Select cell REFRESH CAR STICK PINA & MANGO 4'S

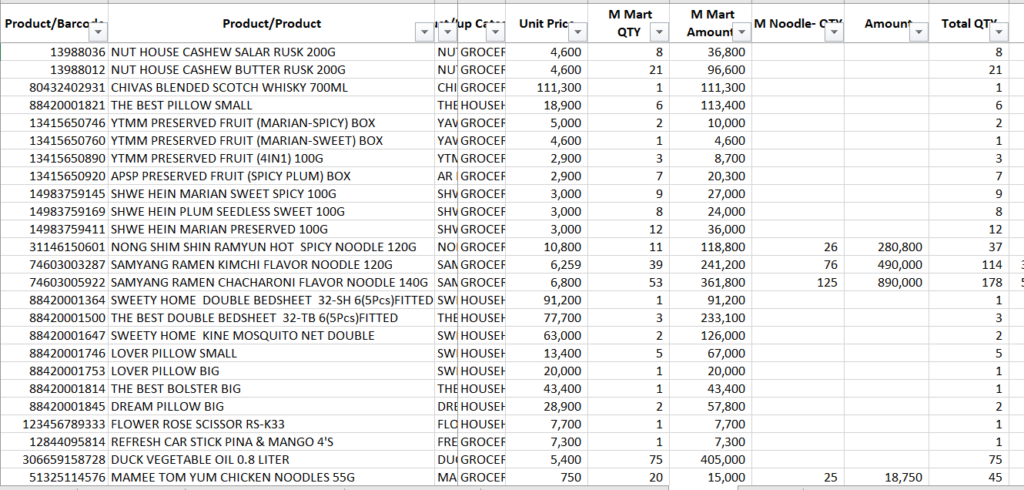coord(272,442)
